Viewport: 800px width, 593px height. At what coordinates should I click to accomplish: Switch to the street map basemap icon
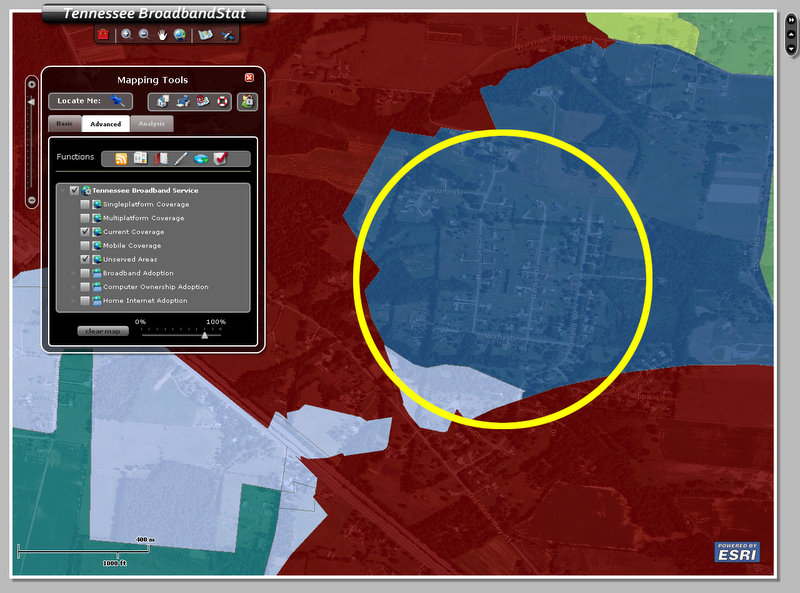[206, 35]
